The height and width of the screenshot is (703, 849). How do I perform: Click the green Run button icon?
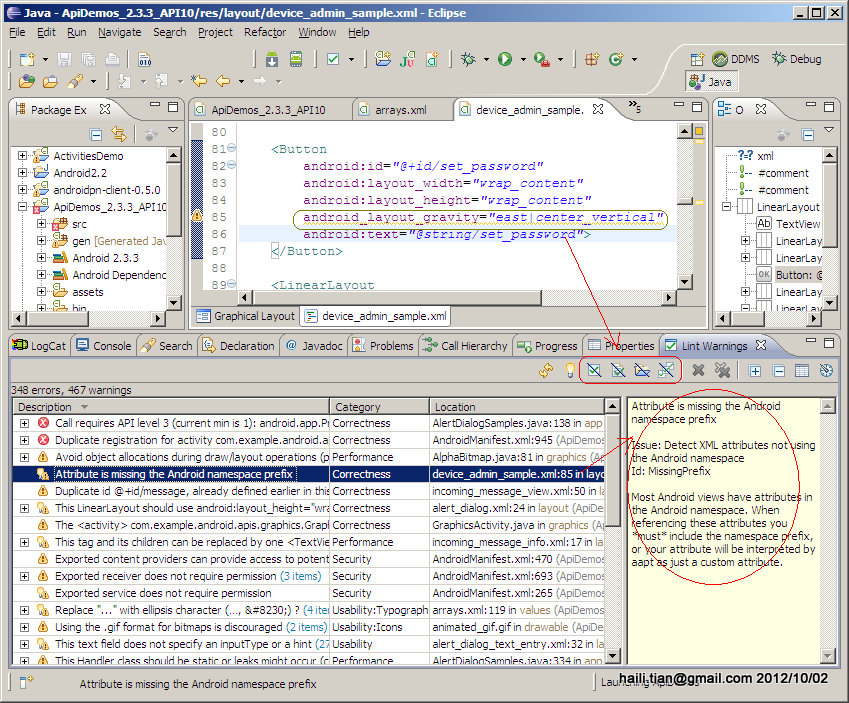[505, 59]
